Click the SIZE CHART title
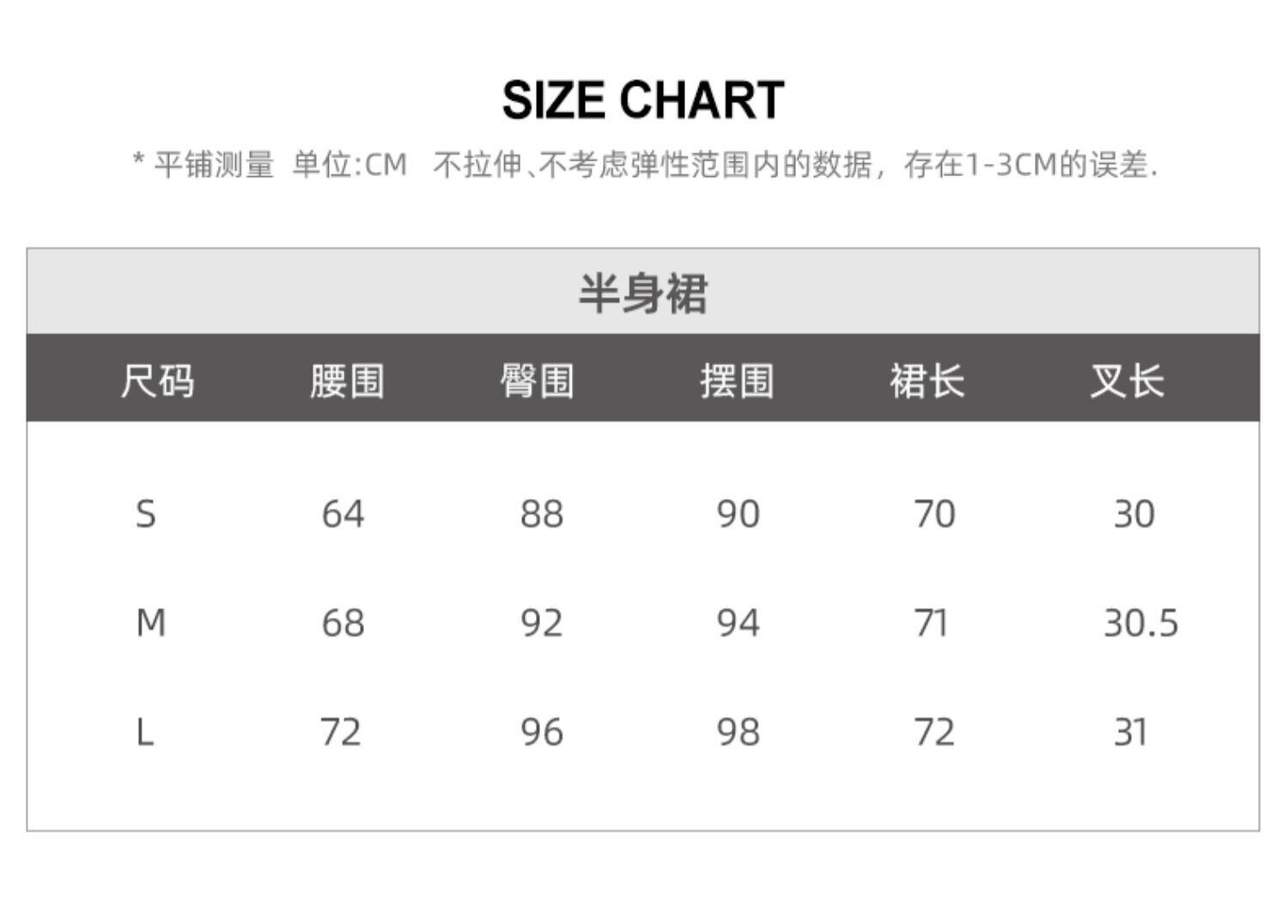Image resolution: width=1288 pixels, height=924 pixels. (x=642, y=100)
